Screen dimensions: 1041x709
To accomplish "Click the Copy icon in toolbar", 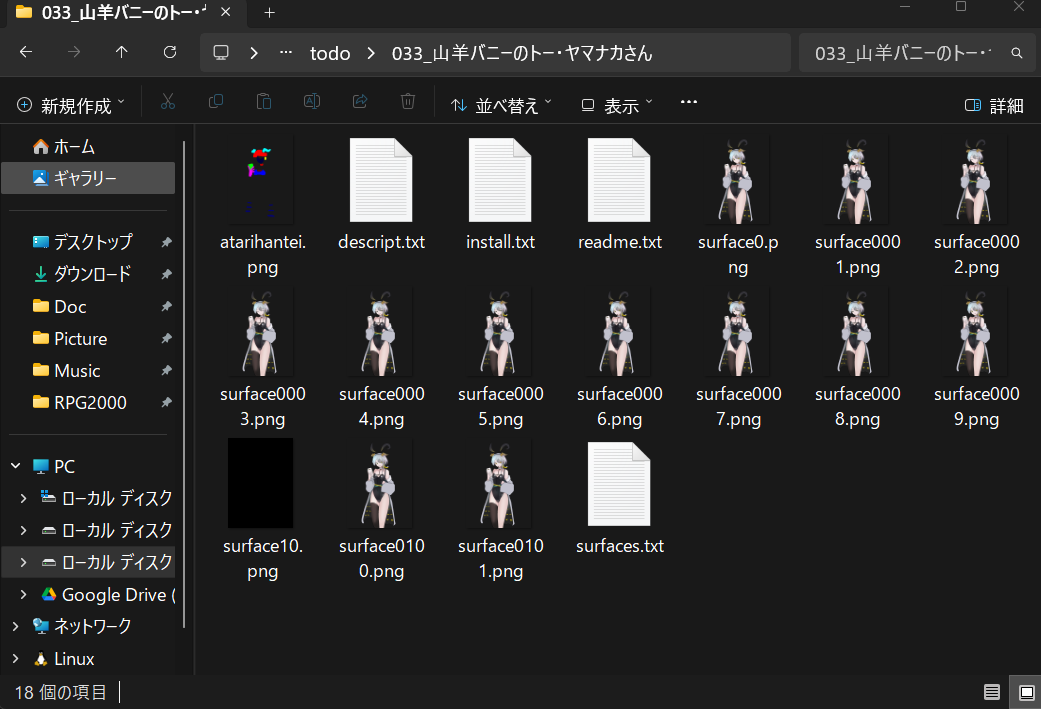I will tap(215, 103).
